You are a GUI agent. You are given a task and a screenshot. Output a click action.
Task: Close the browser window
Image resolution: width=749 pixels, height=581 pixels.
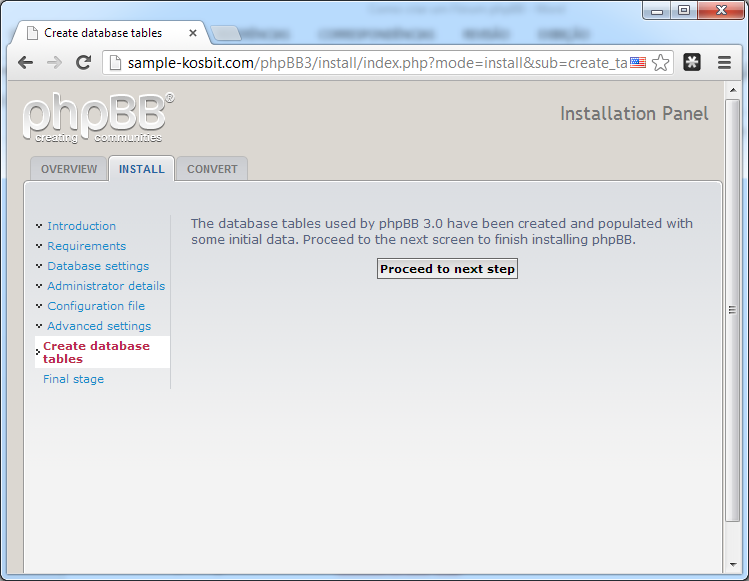point(721,11)
